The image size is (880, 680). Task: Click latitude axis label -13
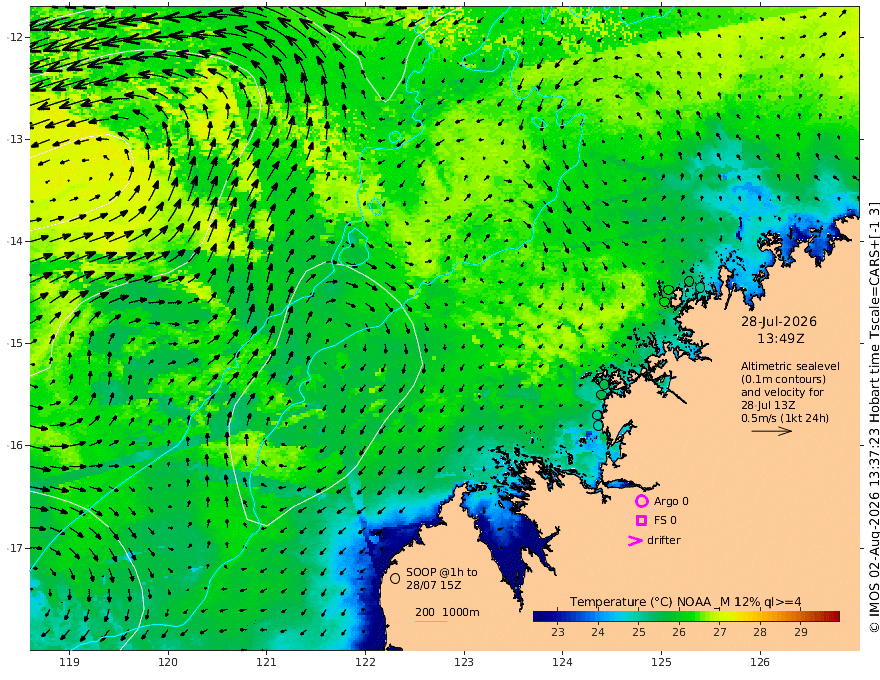14,139
